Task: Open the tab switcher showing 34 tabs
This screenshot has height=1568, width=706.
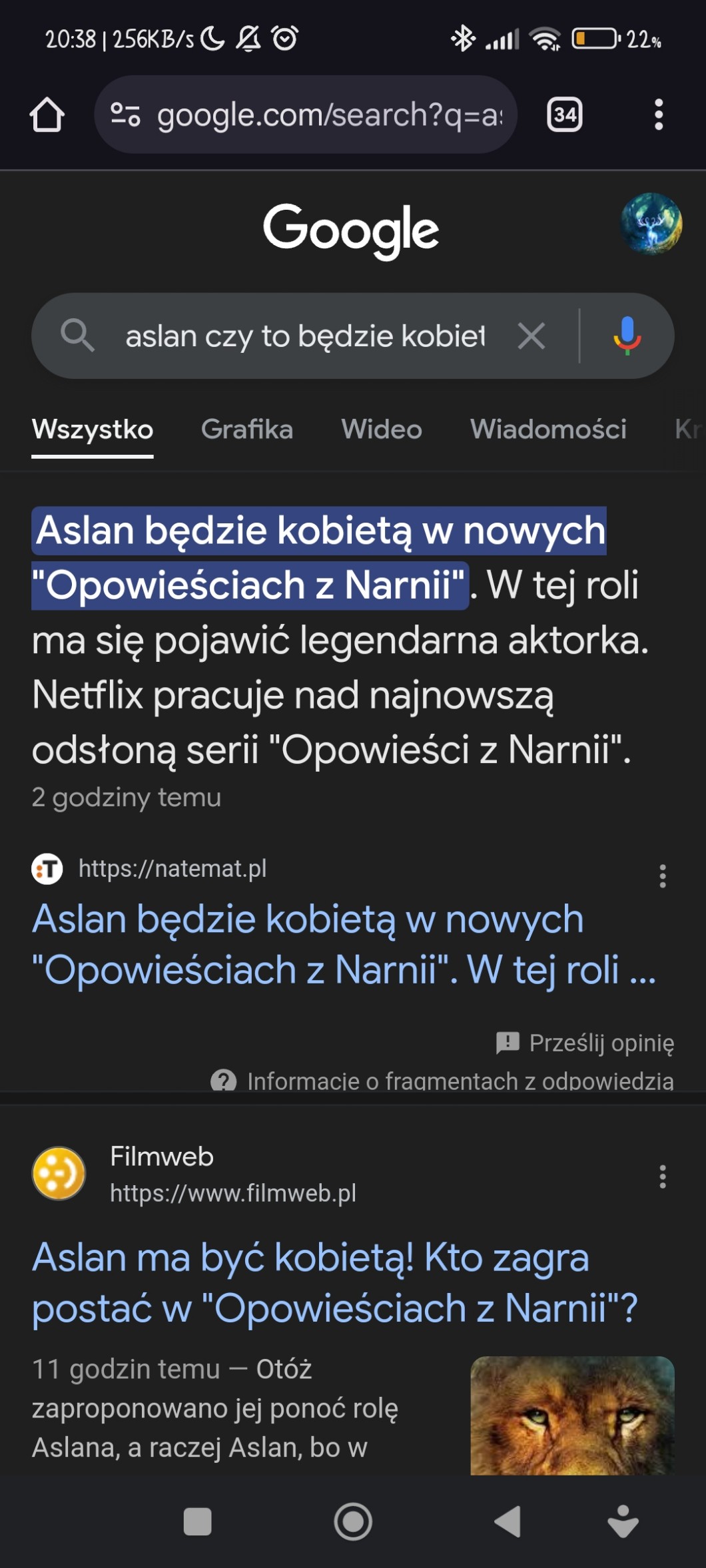Action: tap(564, 115)
